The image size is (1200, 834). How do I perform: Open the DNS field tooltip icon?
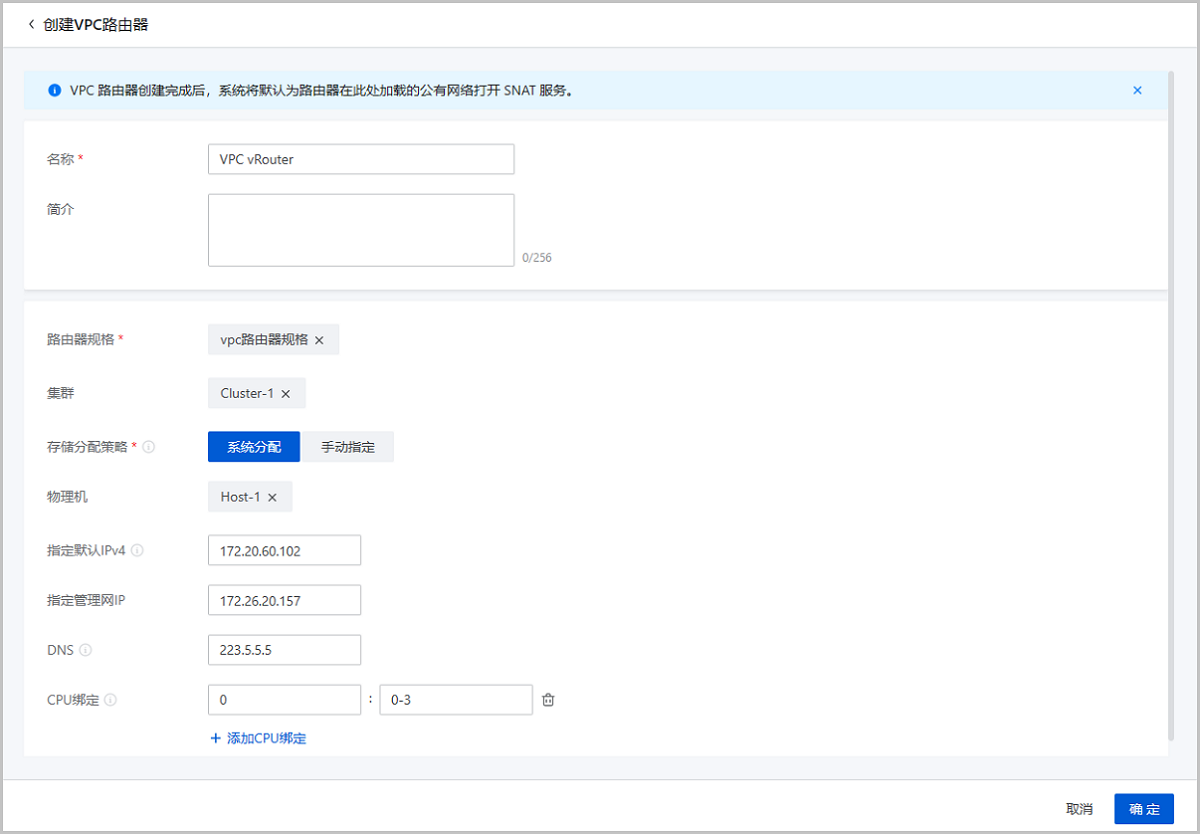[83, 649]
